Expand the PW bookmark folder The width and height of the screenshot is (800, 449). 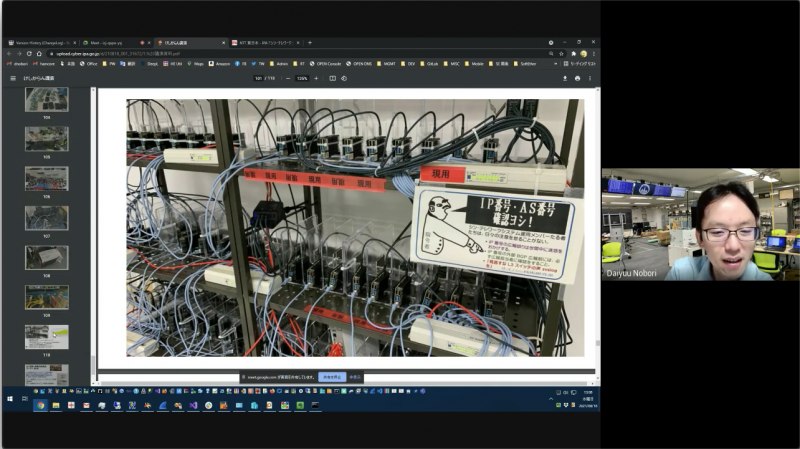point(109,64)
